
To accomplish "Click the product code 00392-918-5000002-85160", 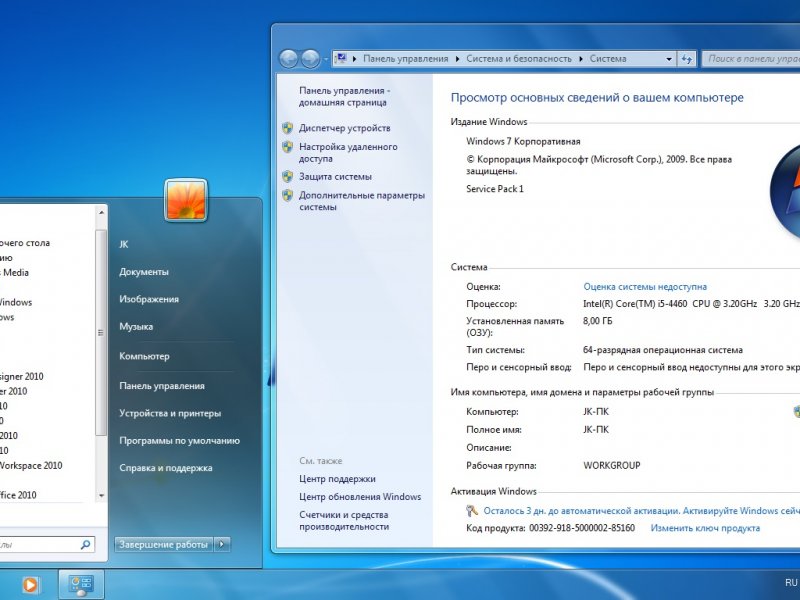I will 582,528.
